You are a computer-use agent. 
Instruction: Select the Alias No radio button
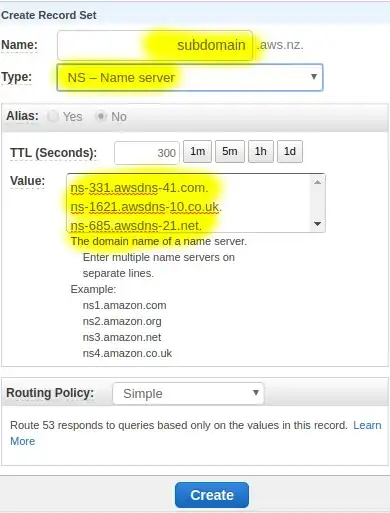point(101,116)
